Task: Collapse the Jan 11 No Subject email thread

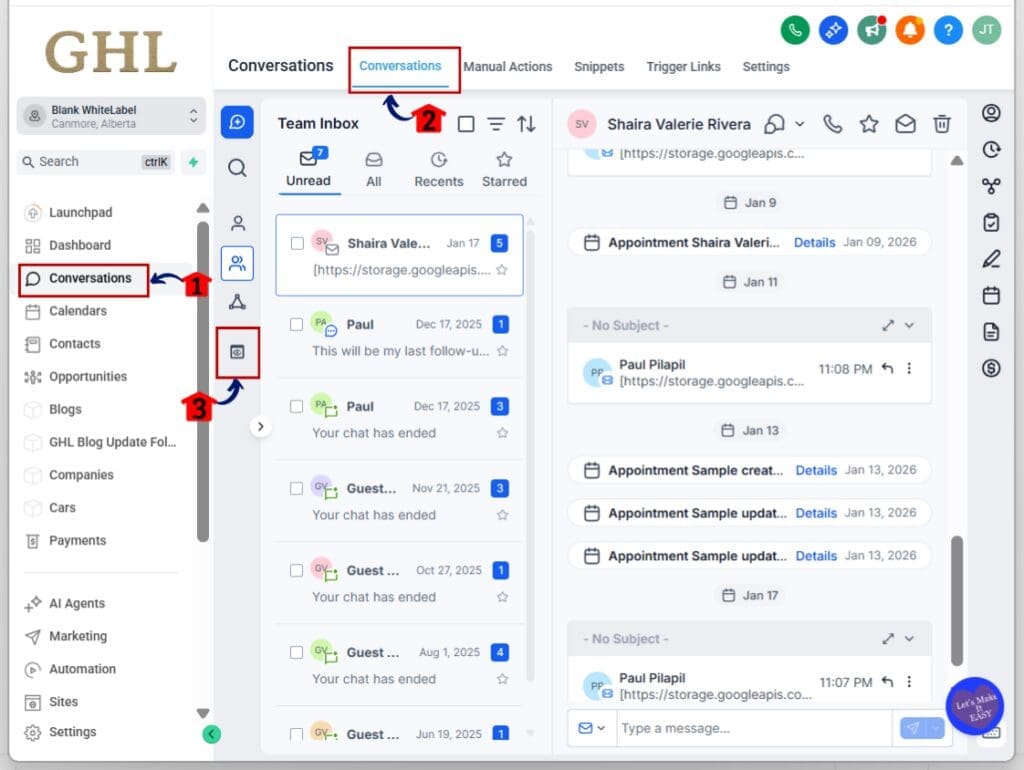Action: tap(909, 325)
